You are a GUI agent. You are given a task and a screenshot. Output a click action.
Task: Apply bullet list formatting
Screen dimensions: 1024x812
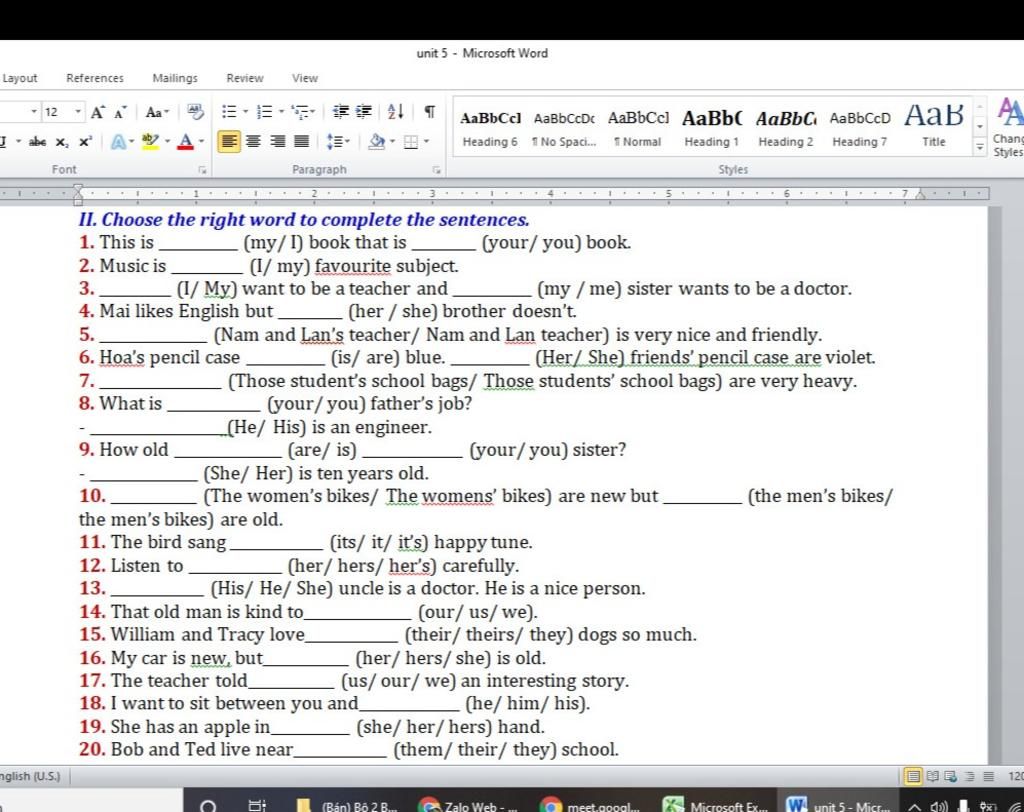click(x=229, y=112)
